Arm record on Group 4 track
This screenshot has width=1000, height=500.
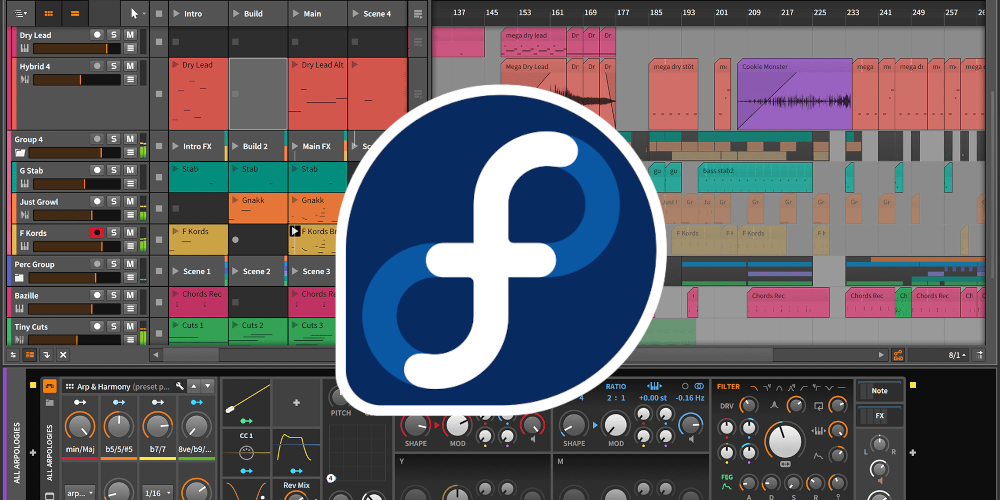tap(97, 138)
